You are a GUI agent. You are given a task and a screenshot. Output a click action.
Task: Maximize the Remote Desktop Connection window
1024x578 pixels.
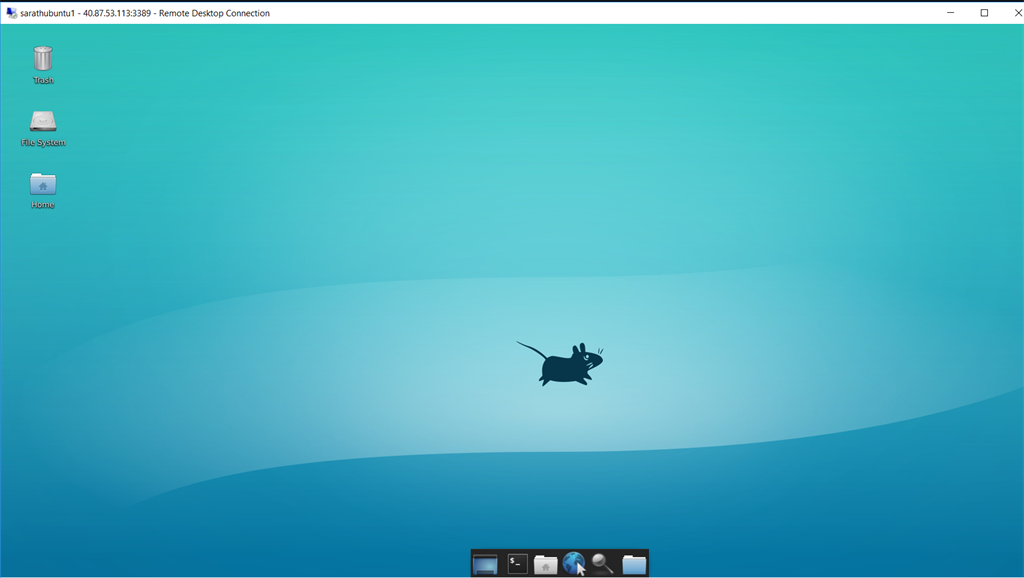point(984,12)
